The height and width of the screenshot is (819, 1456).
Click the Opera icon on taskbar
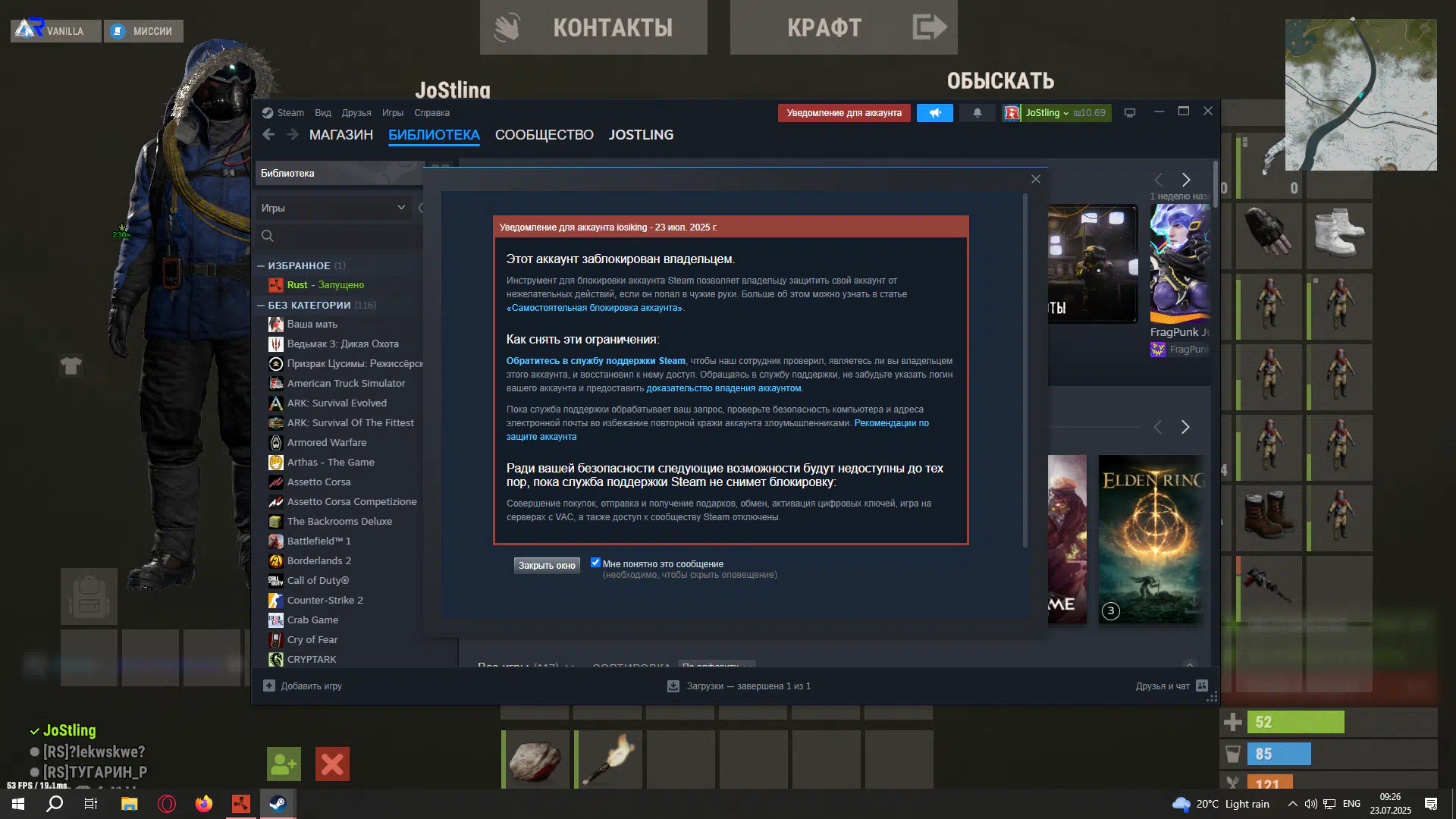166,804
